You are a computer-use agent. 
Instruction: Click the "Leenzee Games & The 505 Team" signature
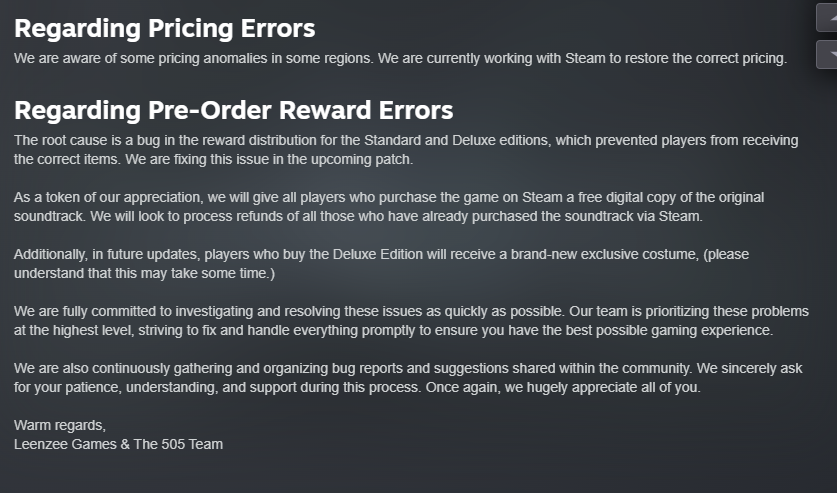click(x=118, y=444)
